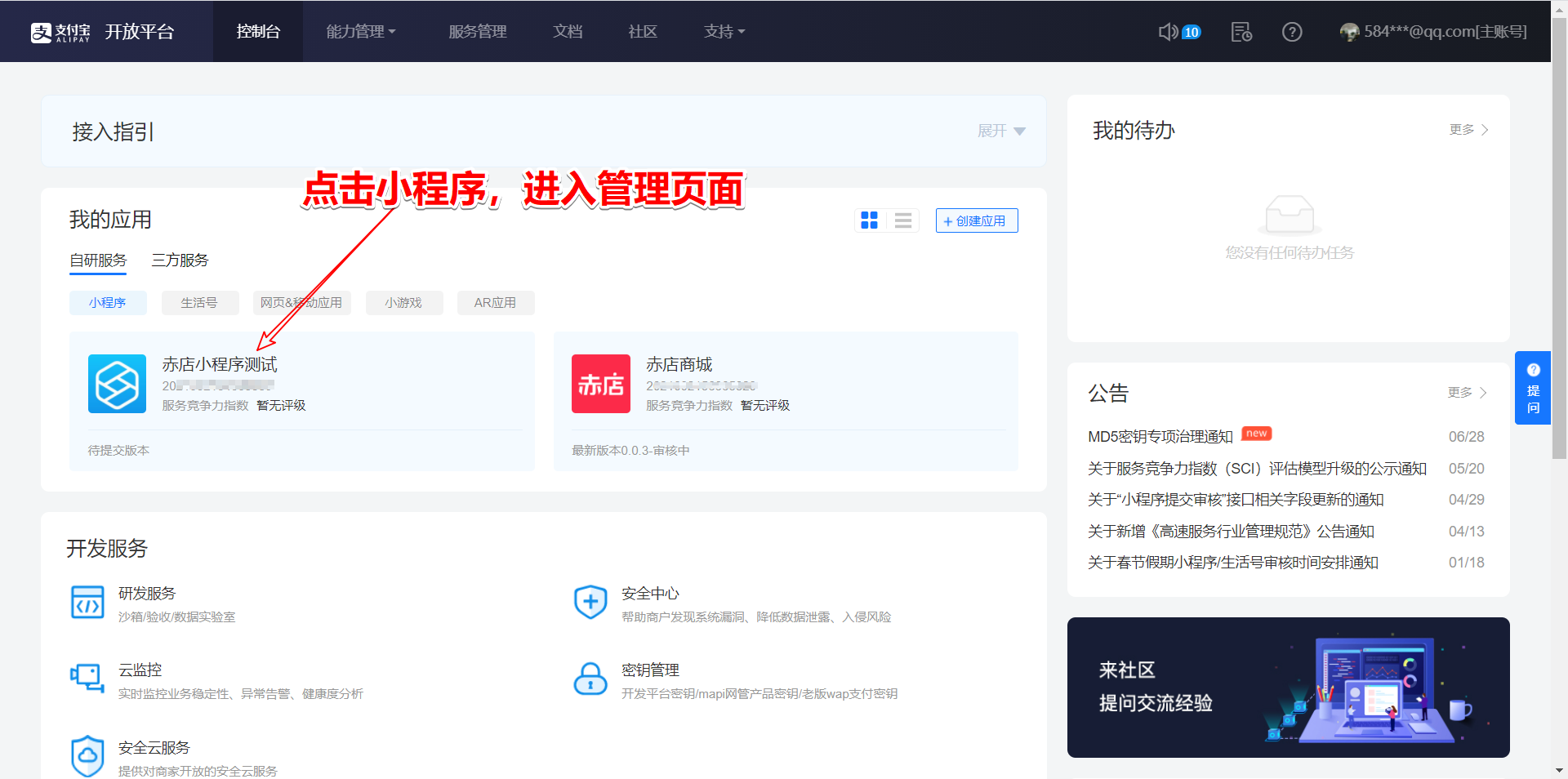The height and width of the screenshot is (779, 1568).
Task: Open the 能力管理 dropdown menu
Action: [x=361, y=32]
